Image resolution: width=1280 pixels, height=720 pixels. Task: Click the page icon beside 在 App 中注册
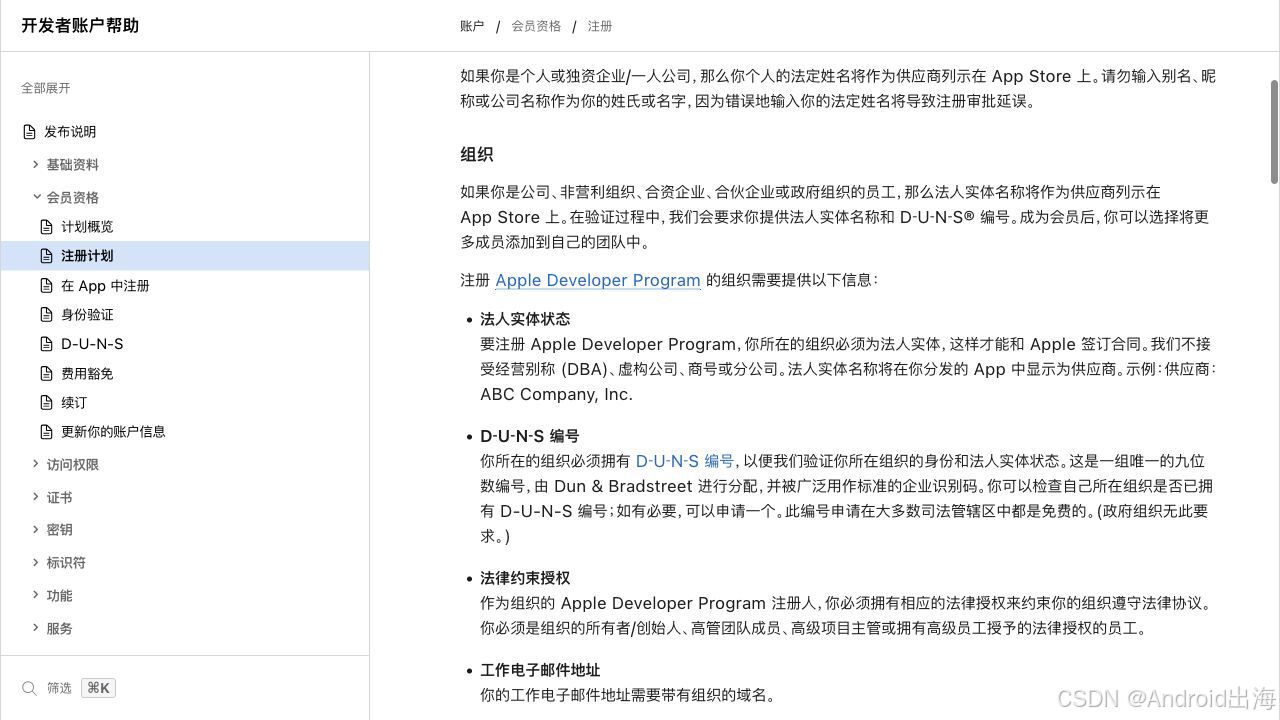tap(46, 286)
